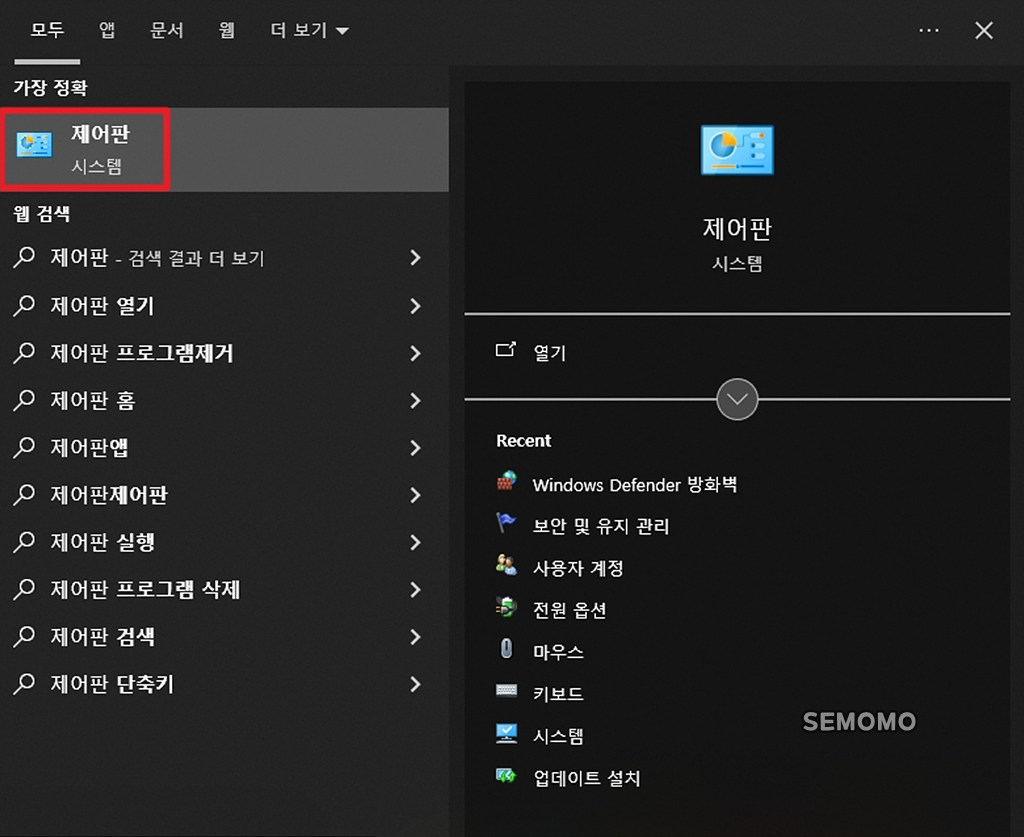Viewport: 1024px width, 837px height.
Task: Click the search icon beside 제어판 홈
Action: point(24,400)
